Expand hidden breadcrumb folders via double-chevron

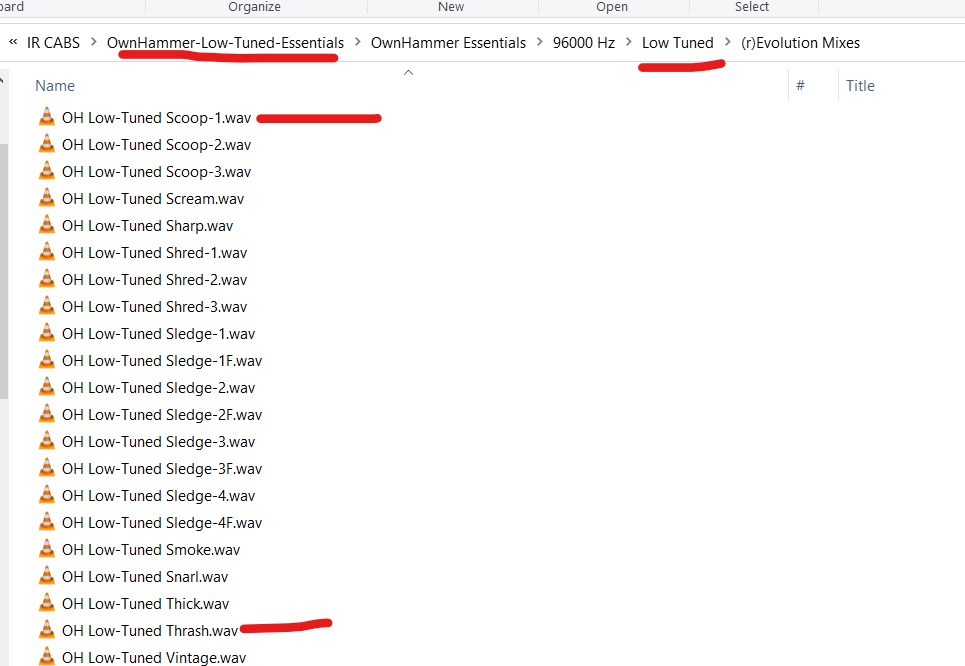13,42
